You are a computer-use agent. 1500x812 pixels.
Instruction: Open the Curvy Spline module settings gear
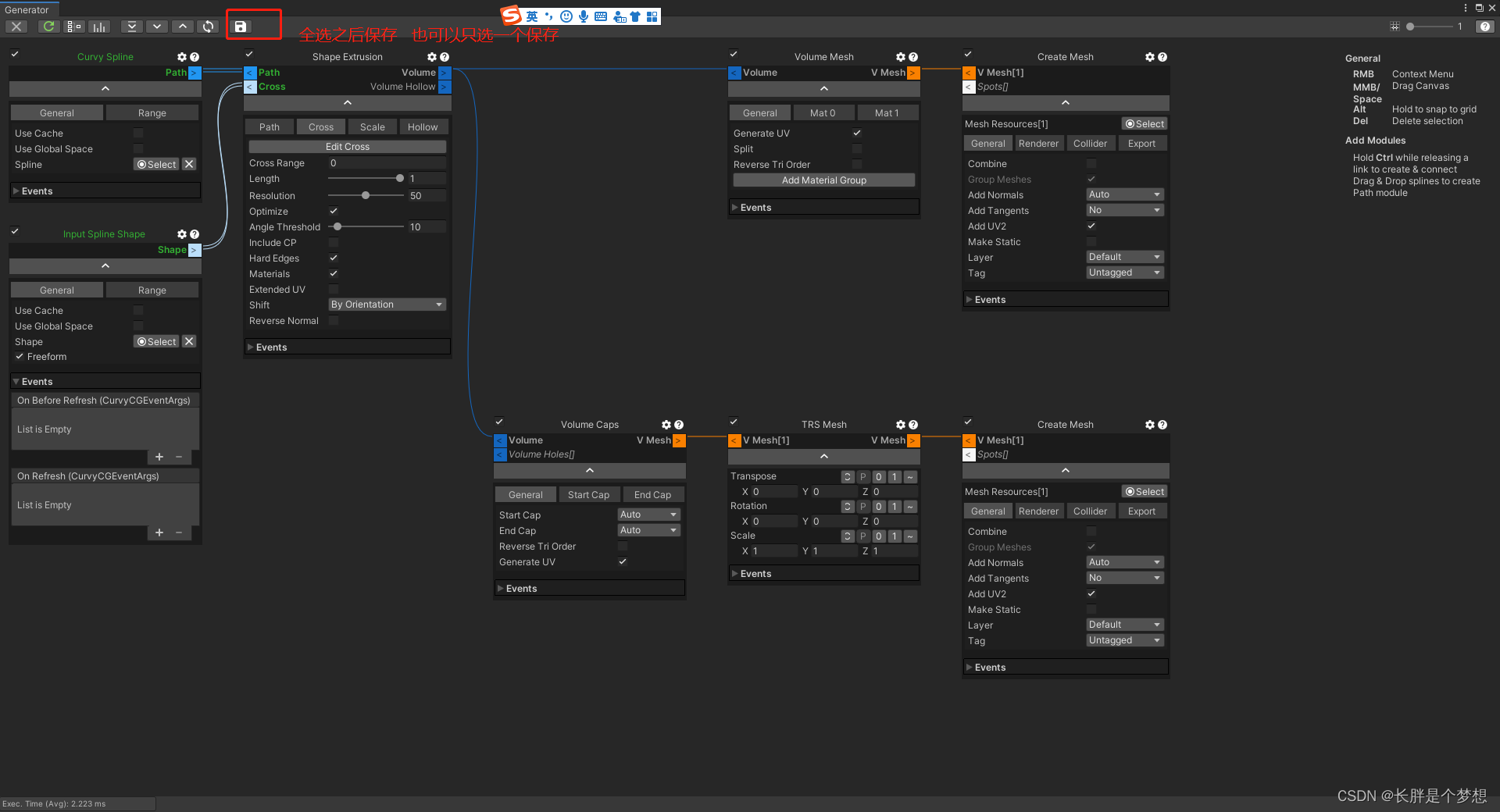pos(182,57)
